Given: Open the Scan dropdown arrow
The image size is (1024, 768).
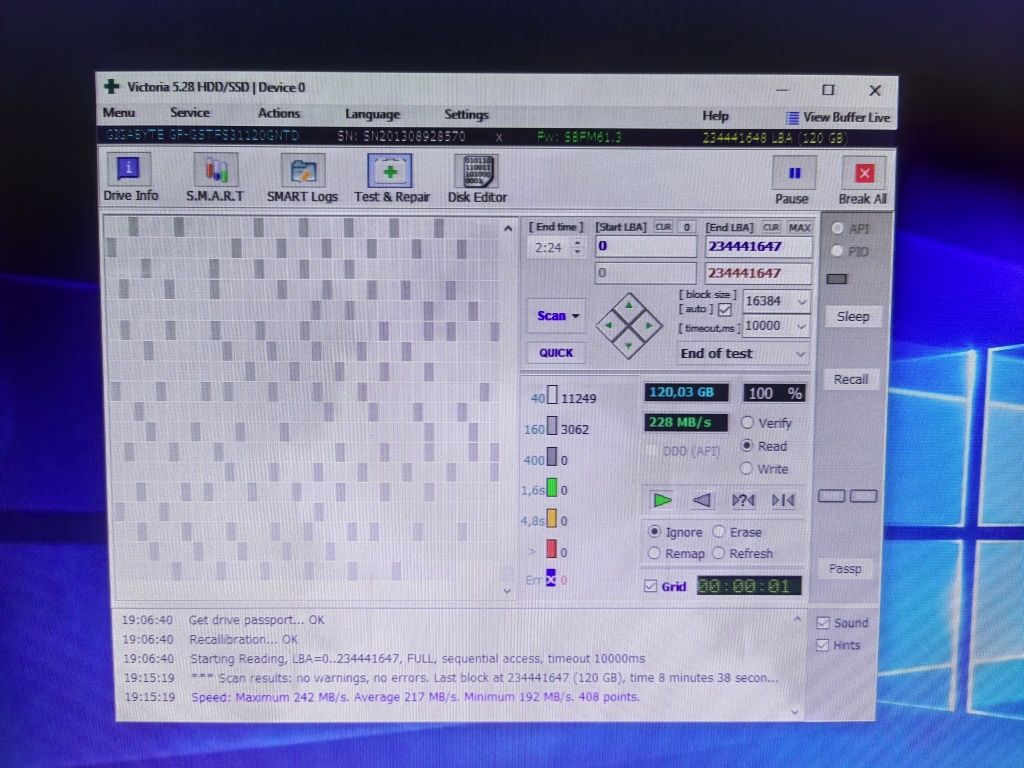Looking at the screenshot, I should point(575,316).
